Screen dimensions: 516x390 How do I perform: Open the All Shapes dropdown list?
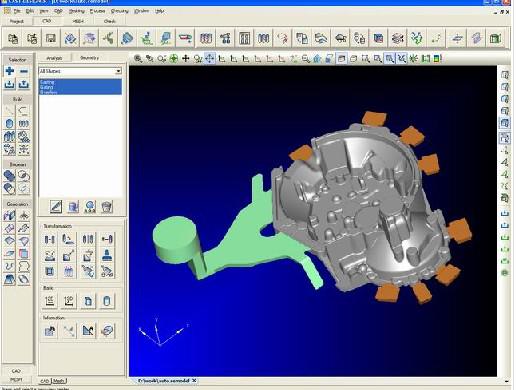point(80,71)
